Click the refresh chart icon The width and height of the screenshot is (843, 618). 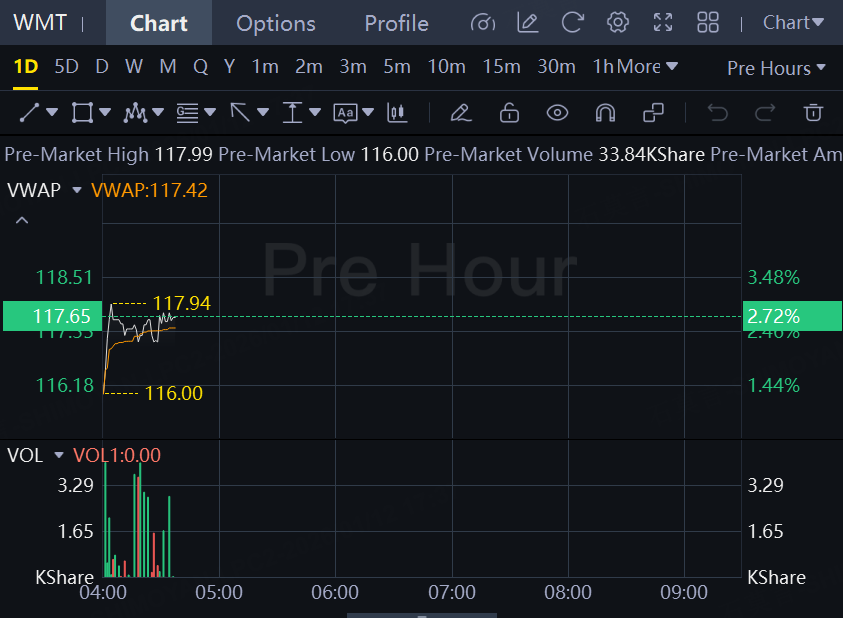pos(573,23)
